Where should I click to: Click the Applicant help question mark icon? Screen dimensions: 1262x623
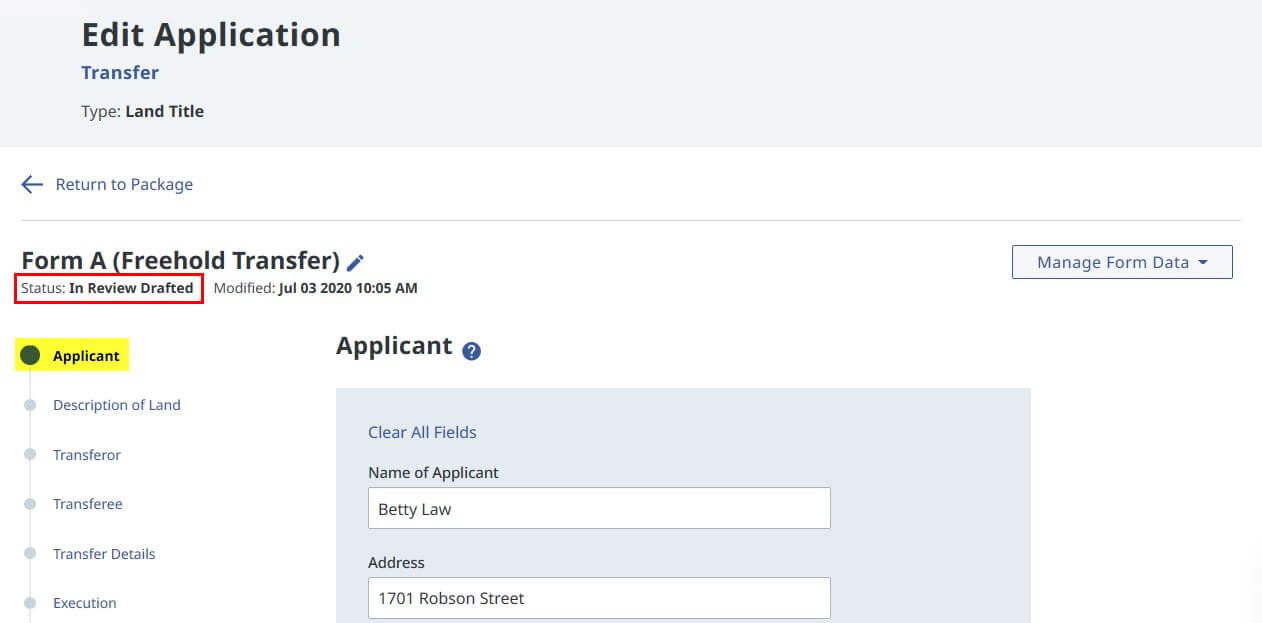pyautogui.click(x=472, y=351)
